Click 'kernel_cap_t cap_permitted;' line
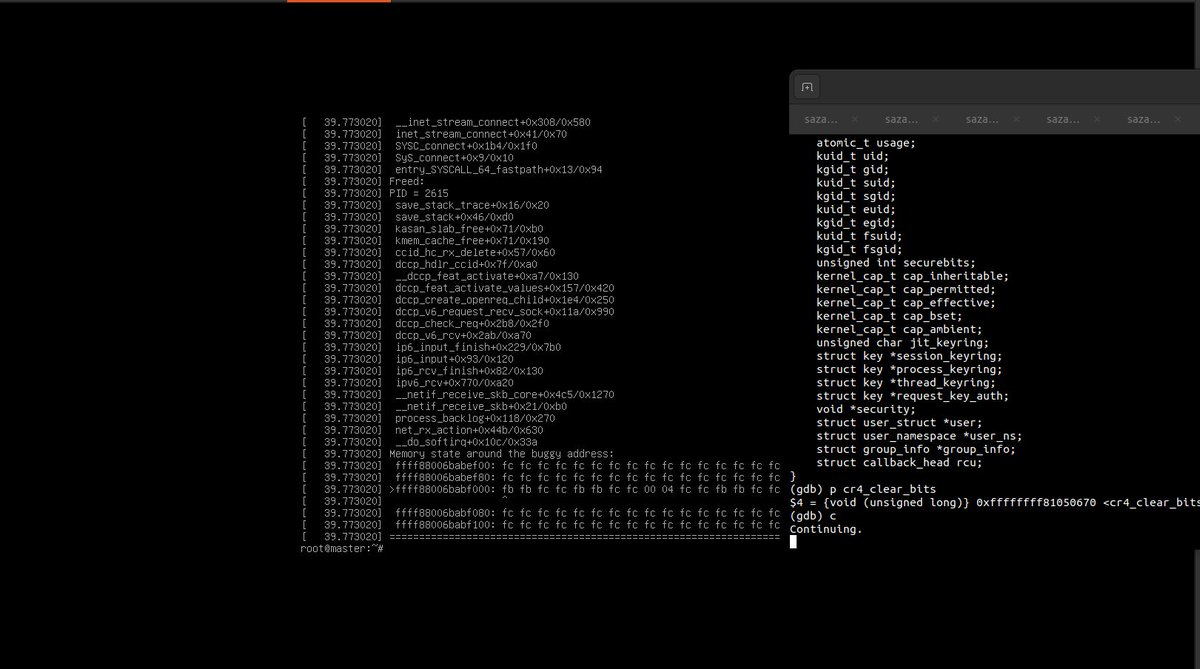 point(906,289)
